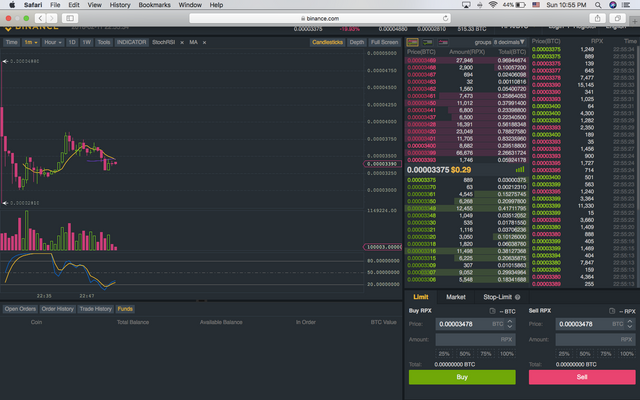Select the 1W chart interval
The image size is (640, 400).
(x=87, y=42)
